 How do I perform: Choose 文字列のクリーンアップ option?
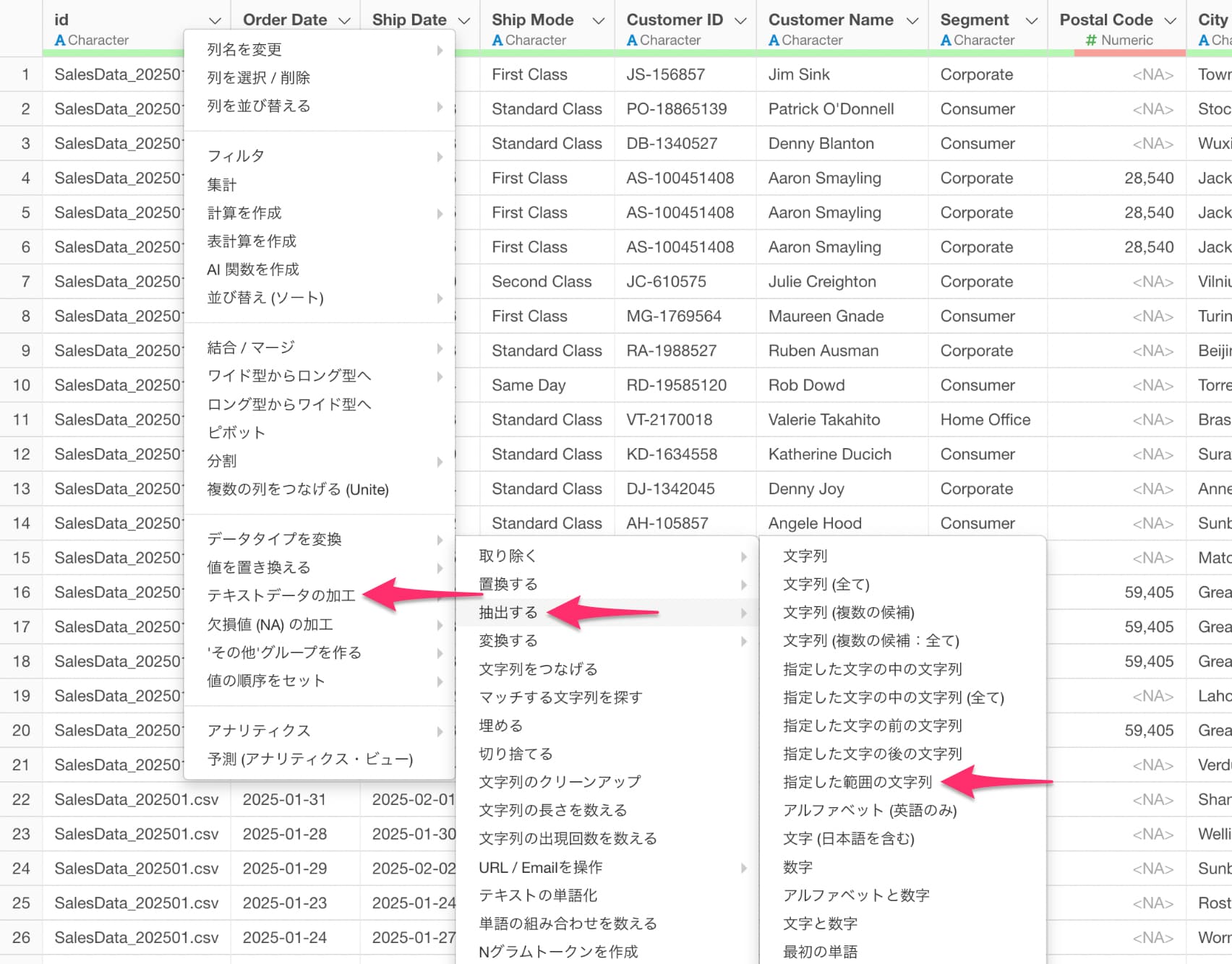click(x=560, y=782)
